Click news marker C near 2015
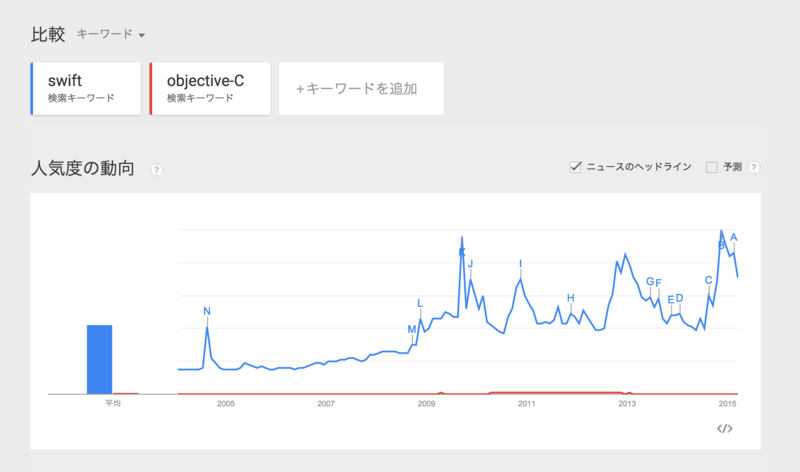800x472 pixels. [708, 280]
